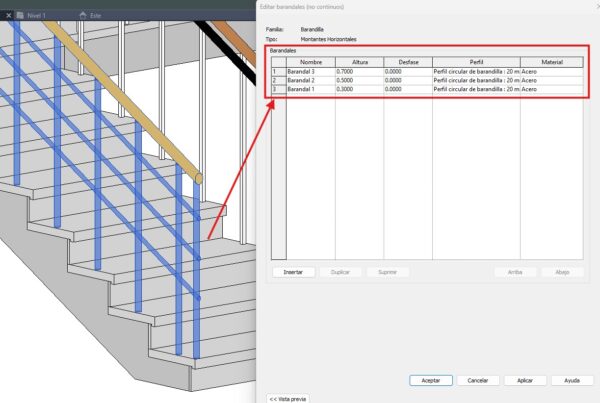Viewport: 600px width, 403px height.
Task: Click the Material cell of Barandal 3
Action: coord(551,72)
